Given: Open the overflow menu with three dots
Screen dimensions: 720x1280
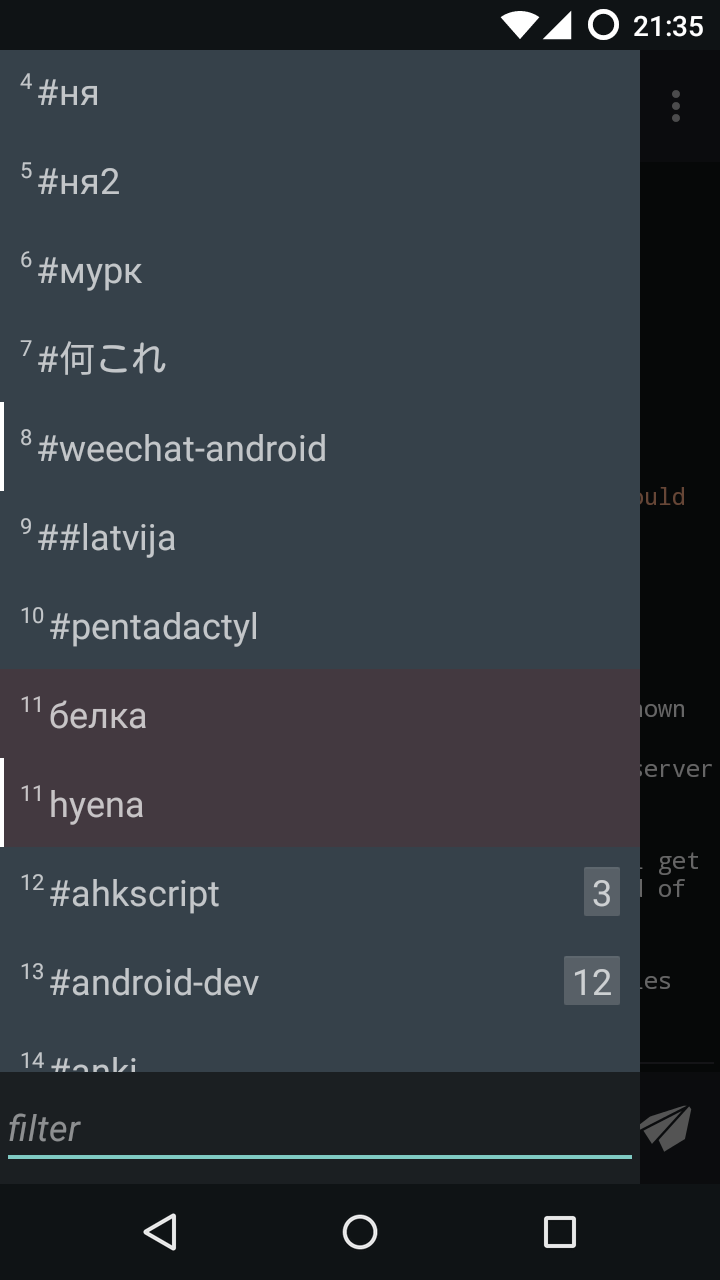Looking at the screenshot, I should 675,105.
